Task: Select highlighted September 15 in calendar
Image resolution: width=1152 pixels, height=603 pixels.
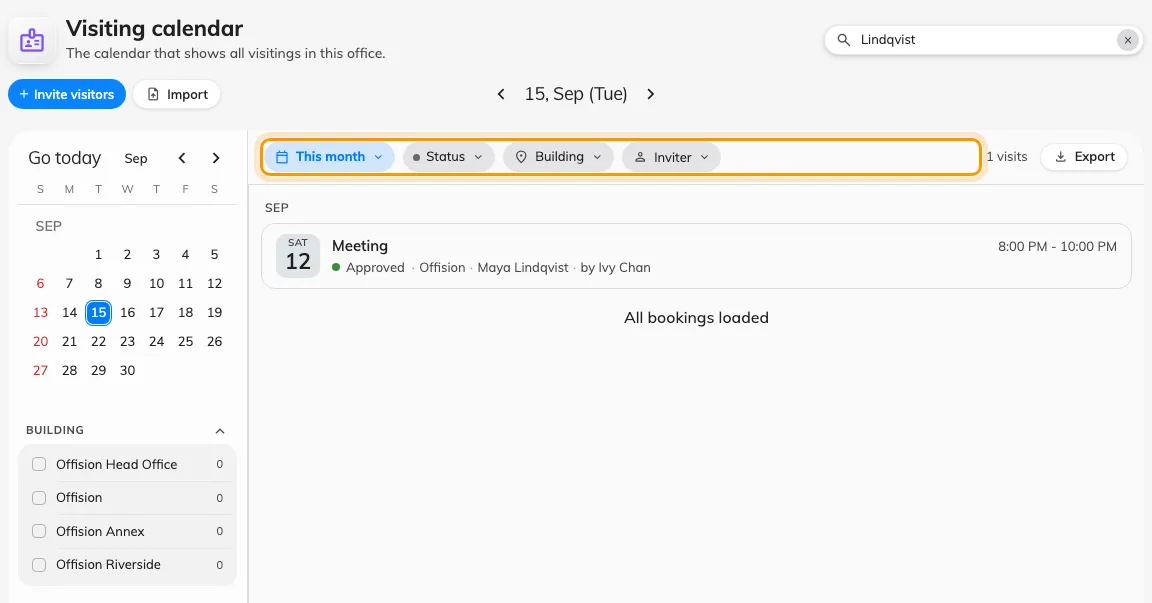Action: 98,312
